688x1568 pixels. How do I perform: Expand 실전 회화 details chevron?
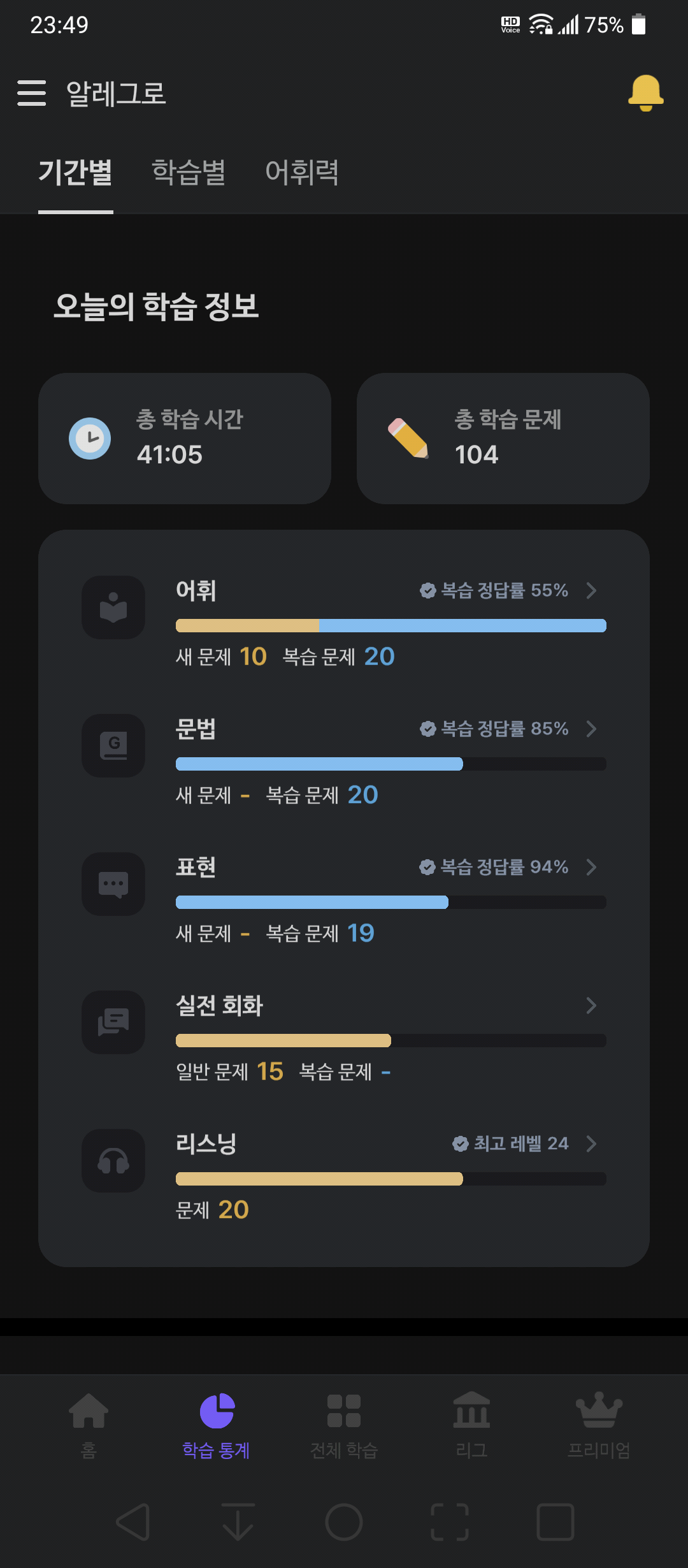pyautogui.click(x=591, y=1005)
